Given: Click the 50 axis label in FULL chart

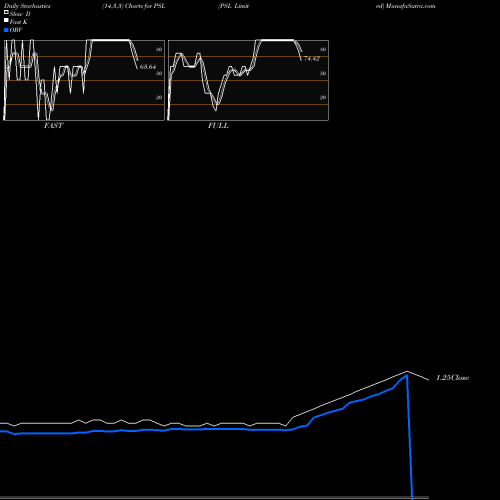Looking at the screenshot, I should point(323,73).
